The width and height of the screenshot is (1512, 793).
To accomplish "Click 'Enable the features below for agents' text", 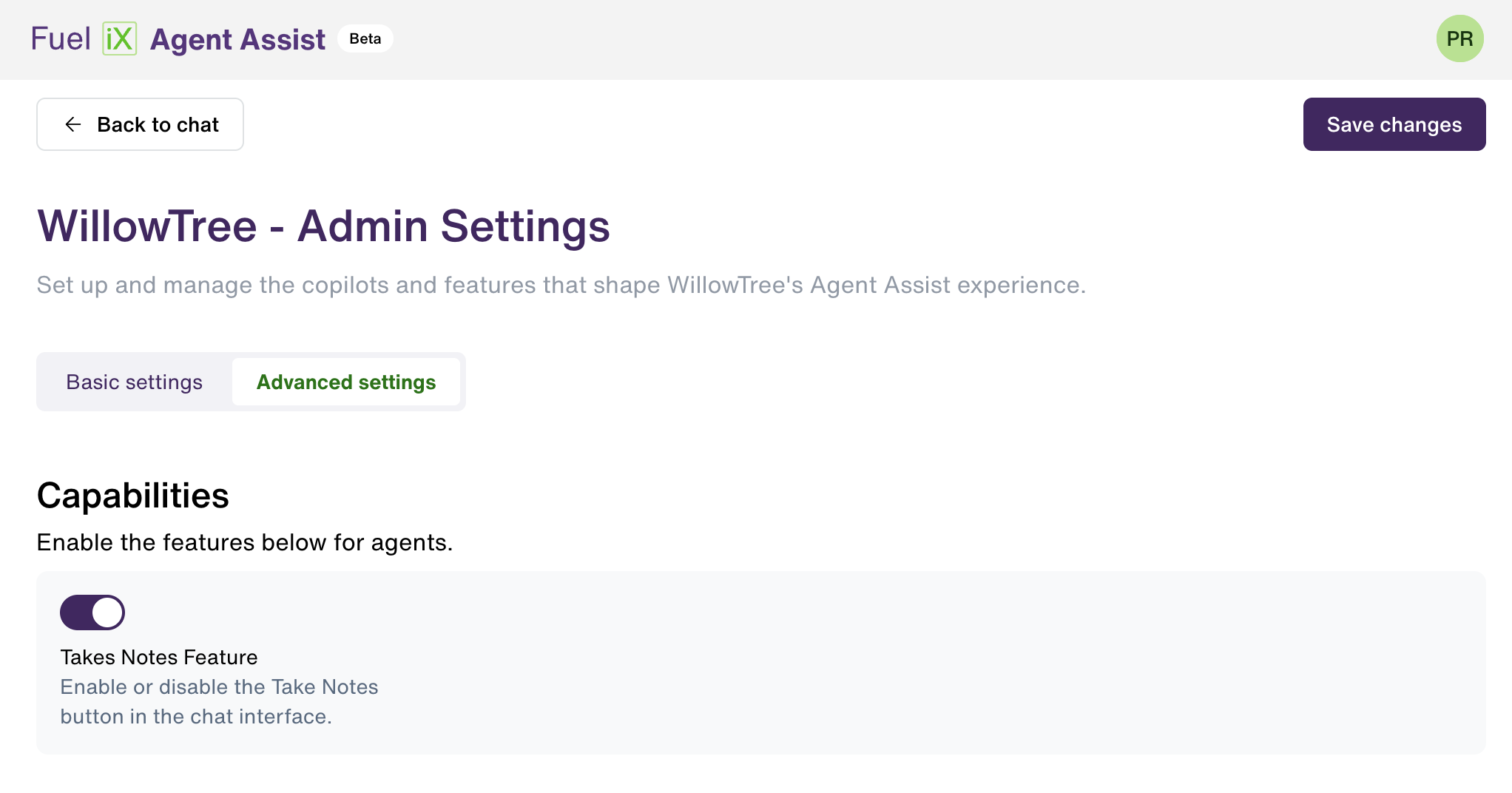I will tap(245, 542).
